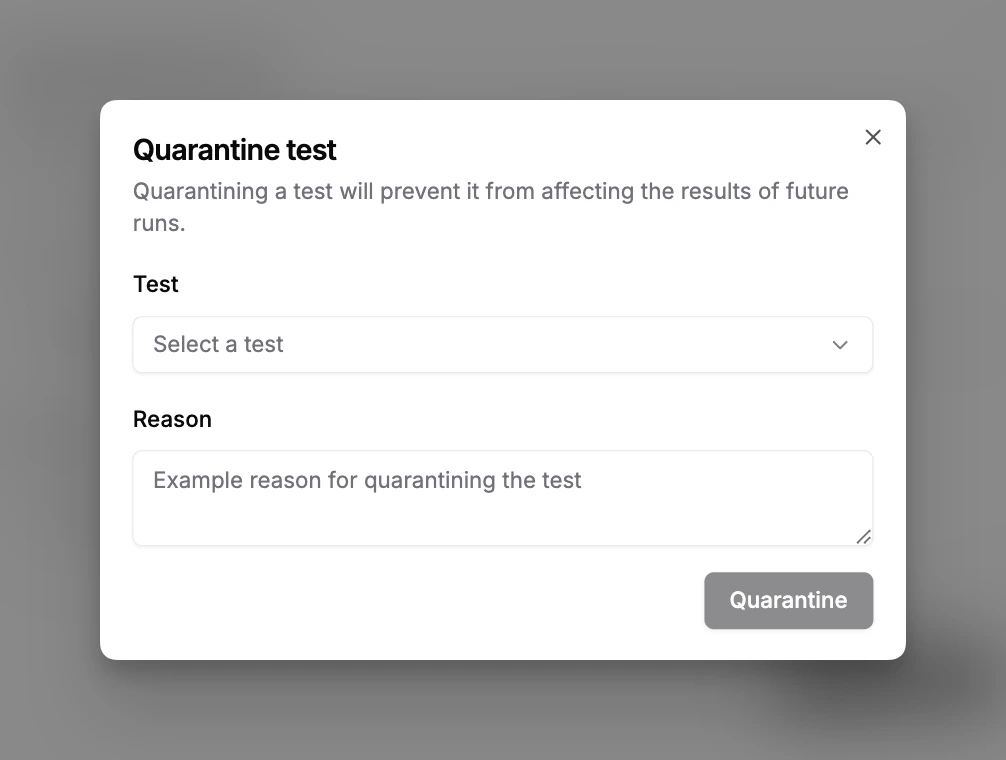This screenshot has height=760, width=1006.
Task: Click the Select a test input field
Action: point(400,344)
